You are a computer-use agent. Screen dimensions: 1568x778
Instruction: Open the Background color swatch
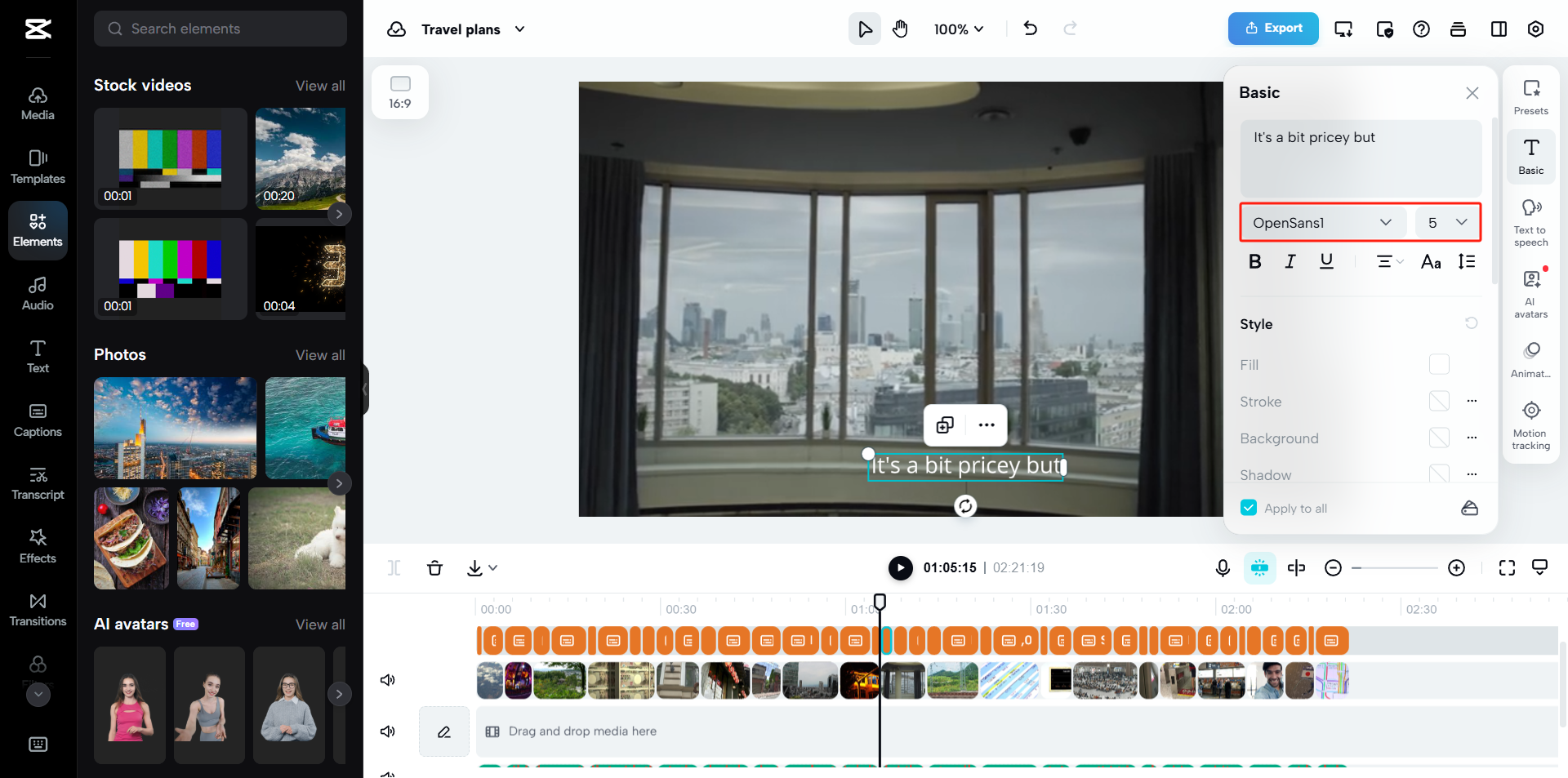pyautogui.click(x=1439, y=438)
